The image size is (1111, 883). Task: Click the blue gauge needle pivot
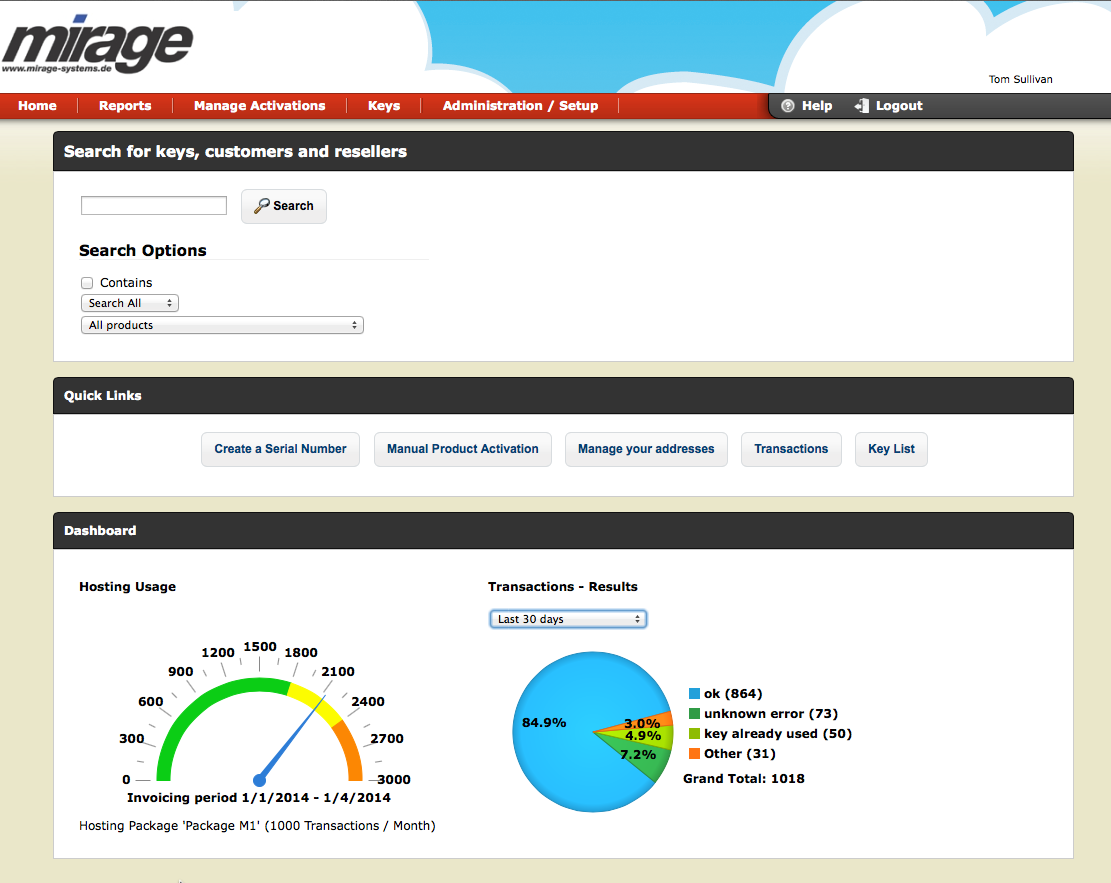[260, 779]
